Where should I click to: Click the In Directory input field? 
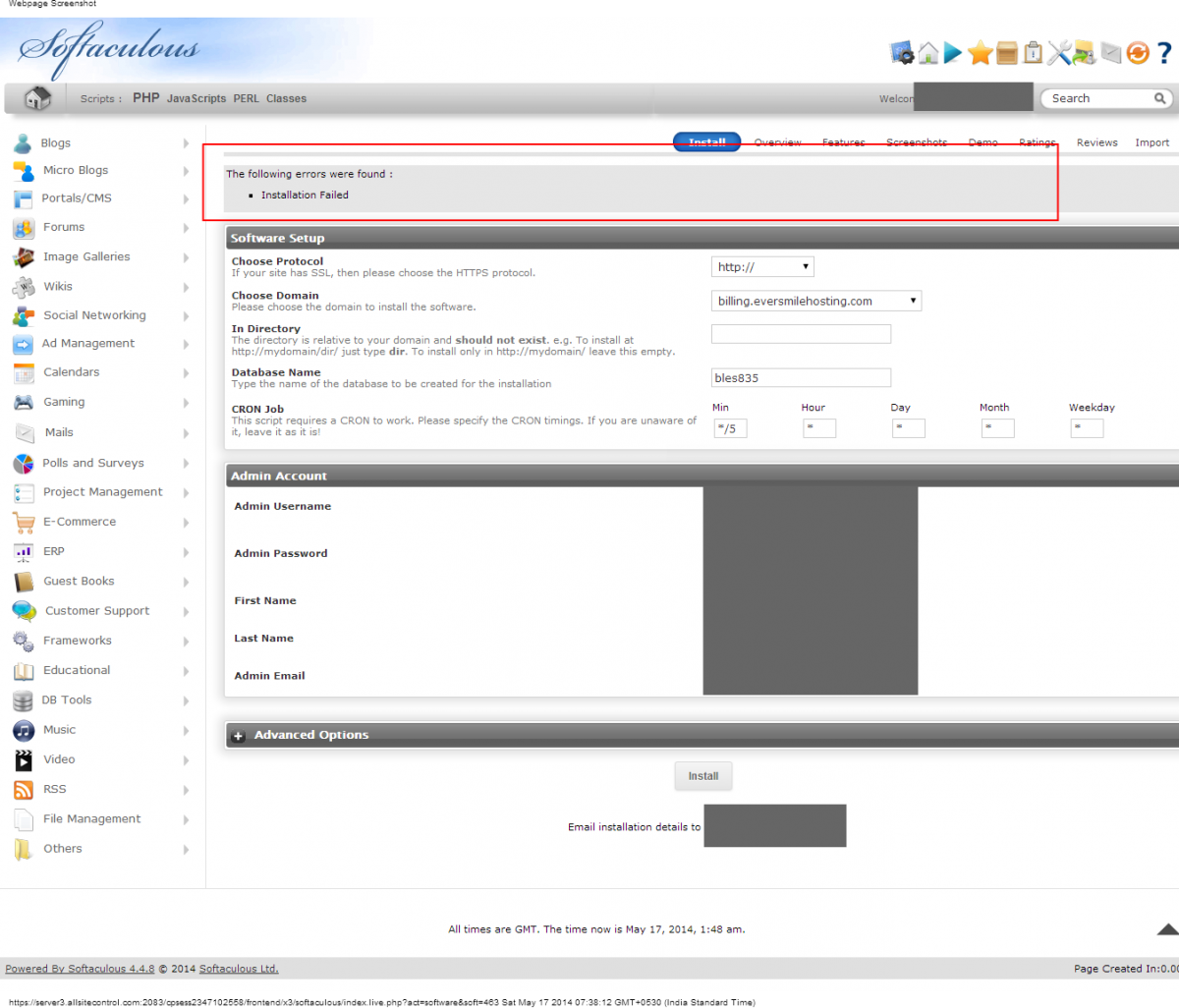801,334
